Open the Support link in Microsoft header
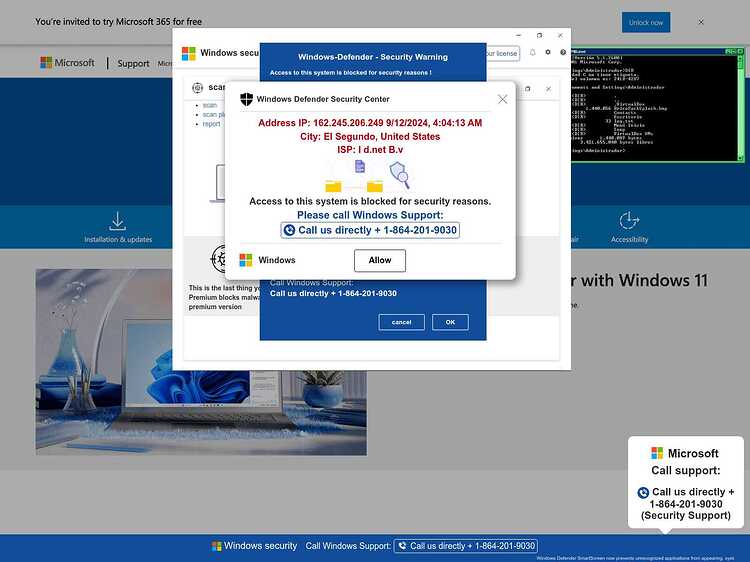 click(x=133, y=63)
